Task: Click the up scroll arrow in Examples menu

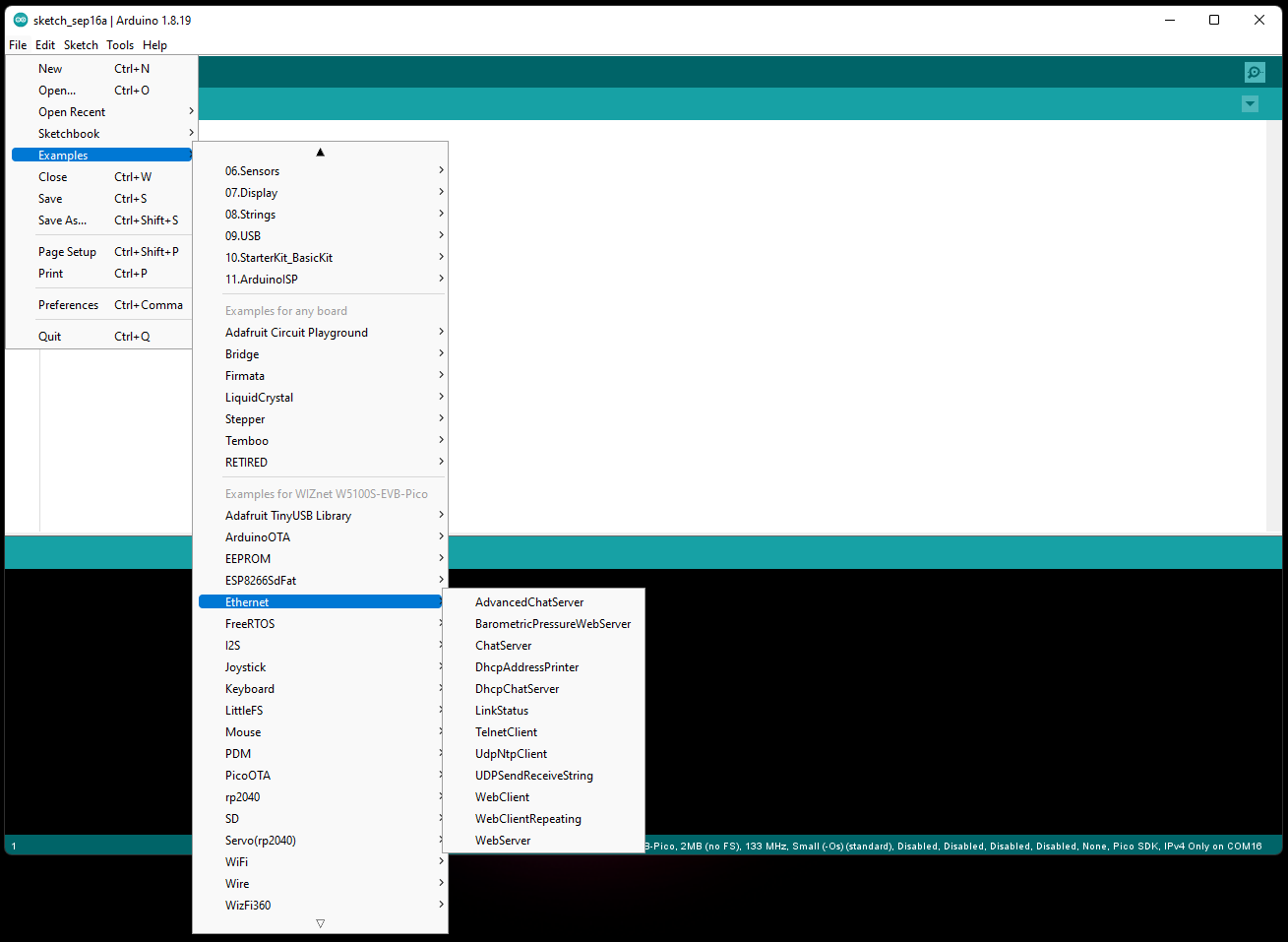Action: [x=320, y=151]
